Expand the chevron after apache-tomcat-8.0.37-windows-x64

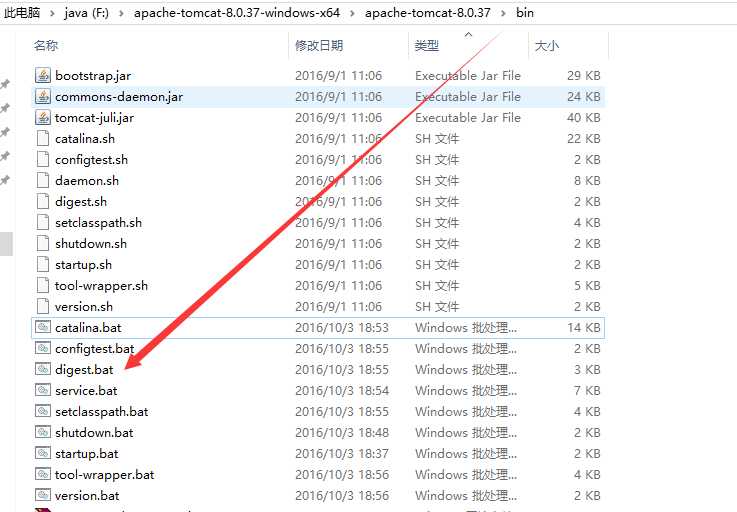coord(352,13)
